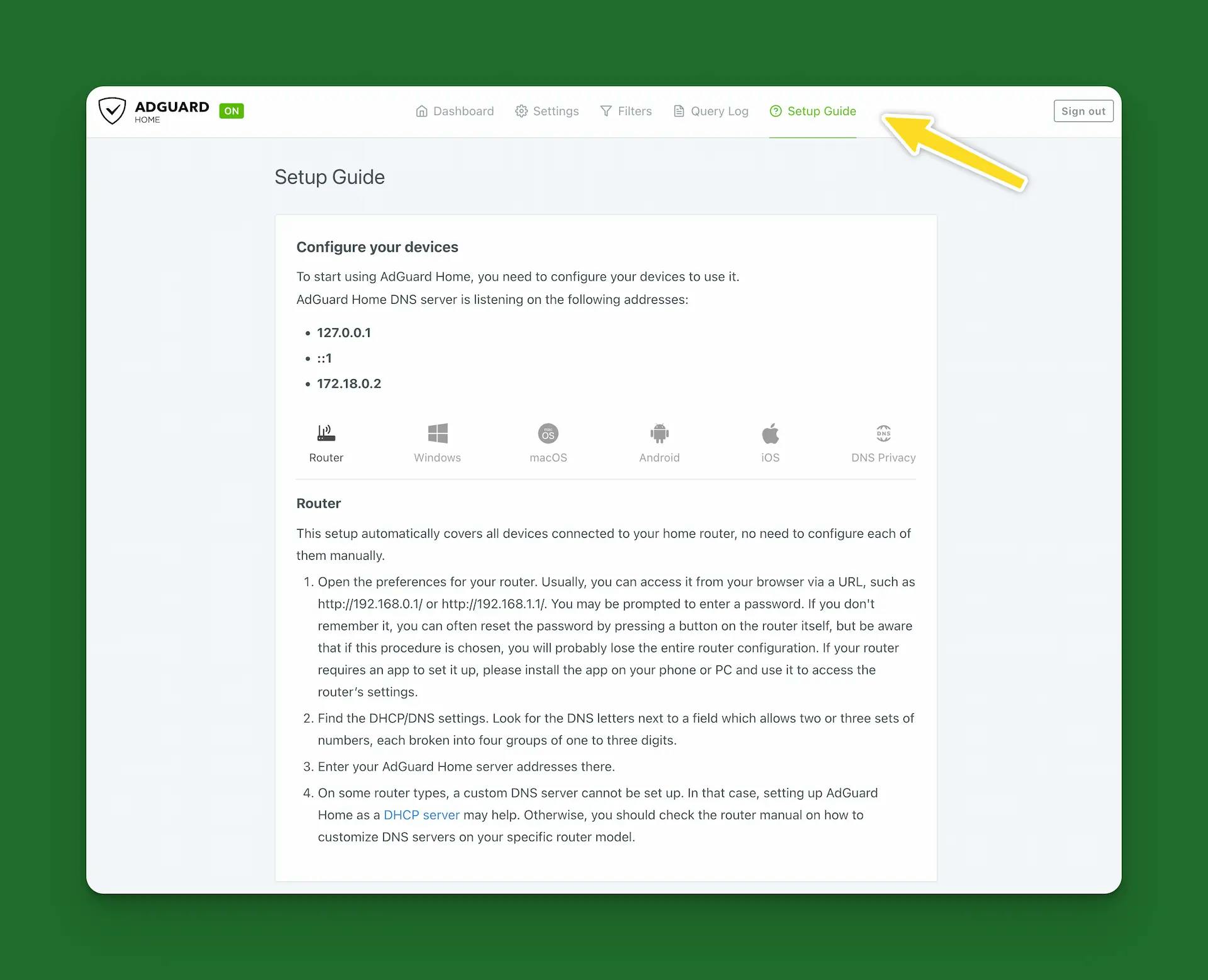Image resolution: width=1208 pixels, height=980 pixels.
Task: Switch to the DNS Privacy tab label
Action: [883, 458]
